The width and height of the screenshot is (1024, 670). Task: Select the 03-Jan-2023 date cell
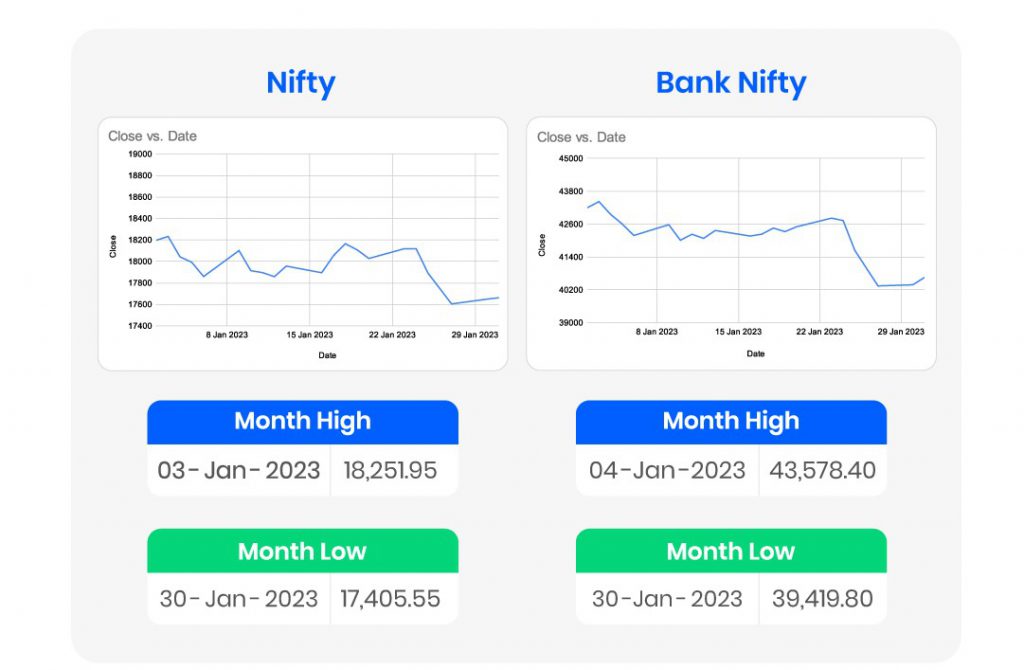[239, 470]
